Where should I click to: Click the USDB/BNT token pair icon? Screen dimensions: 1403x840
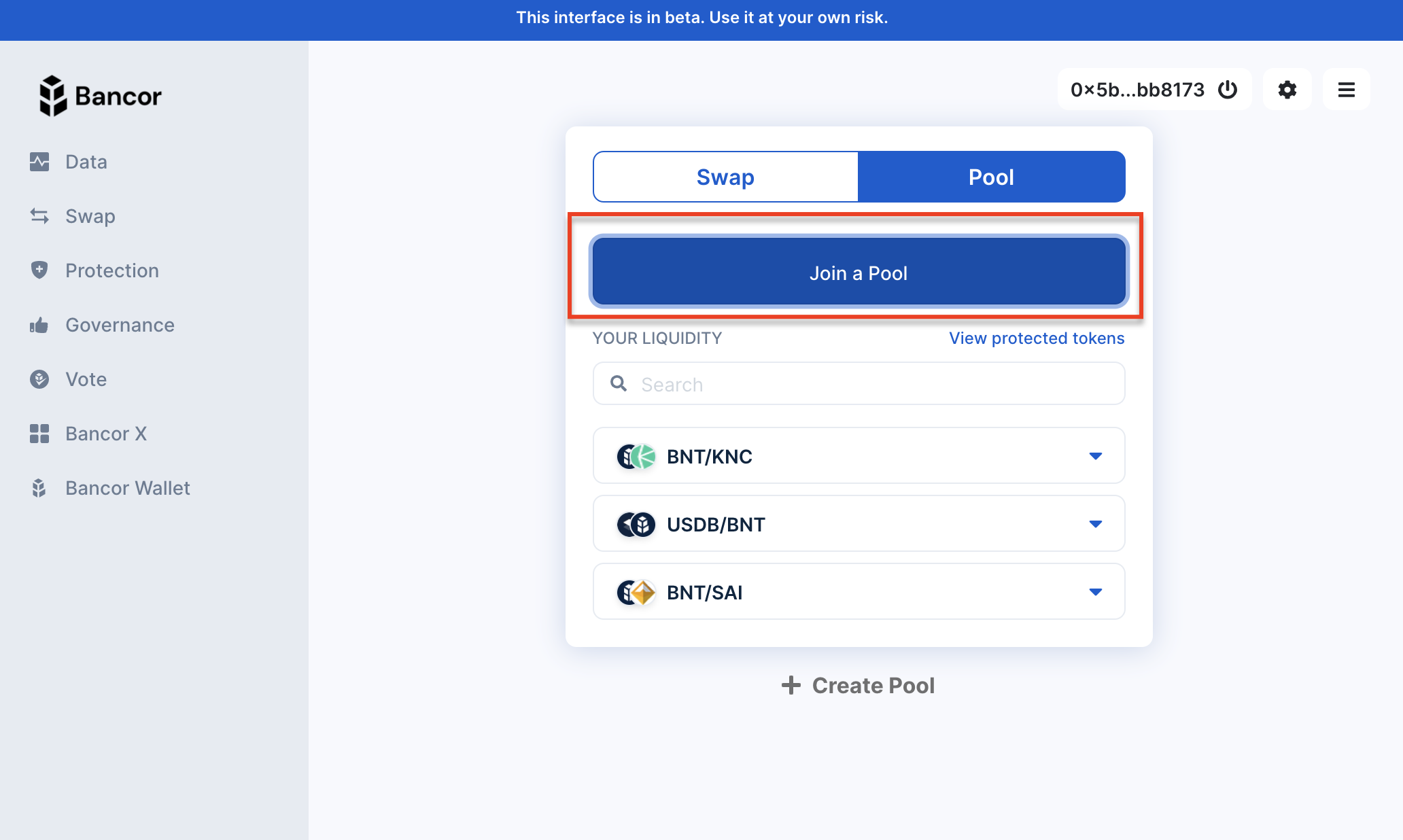coord(636,524)
